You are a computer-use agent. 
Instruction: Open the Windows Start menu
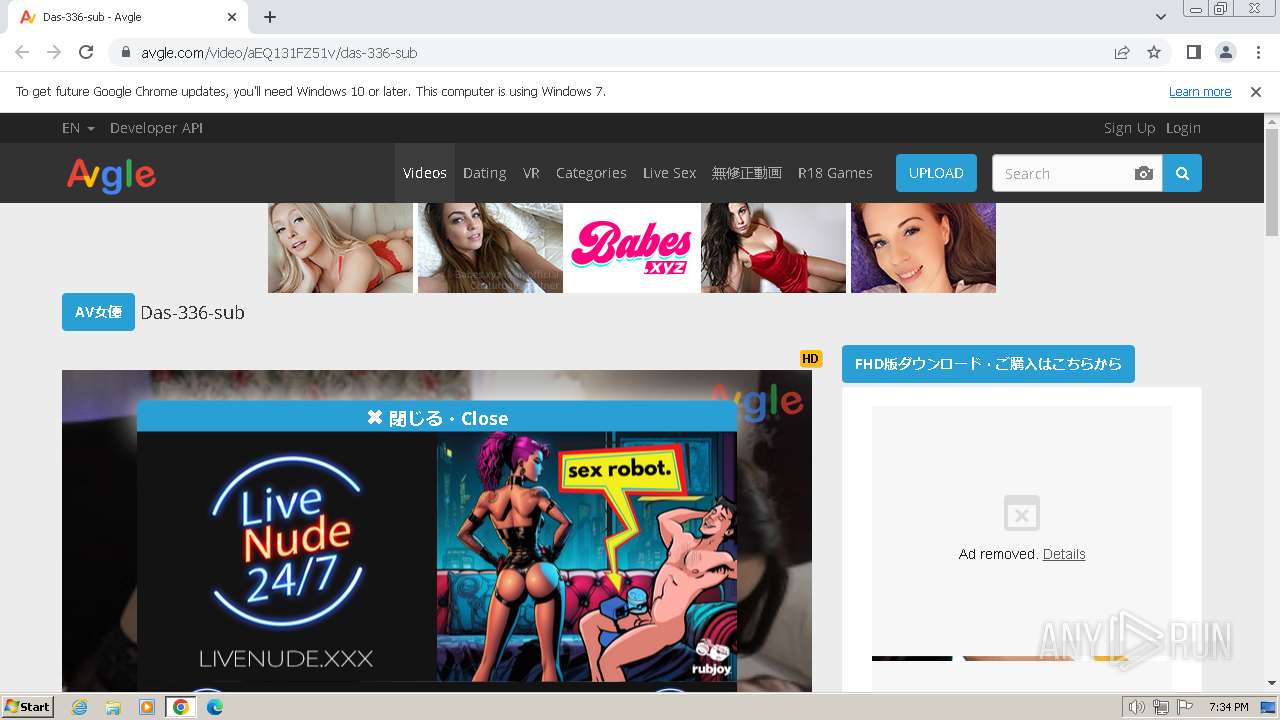[x=28, y=706]
